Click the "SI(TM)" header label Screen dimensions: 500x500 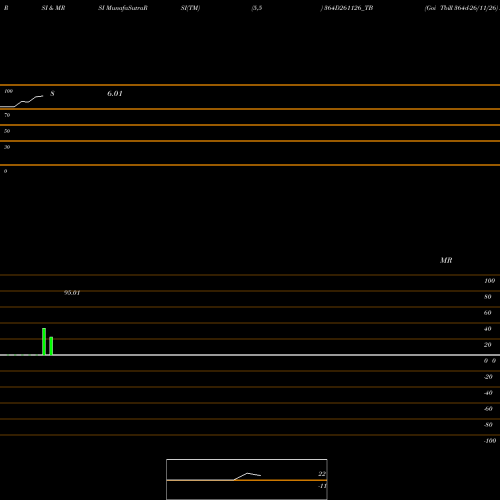[190, 8]
